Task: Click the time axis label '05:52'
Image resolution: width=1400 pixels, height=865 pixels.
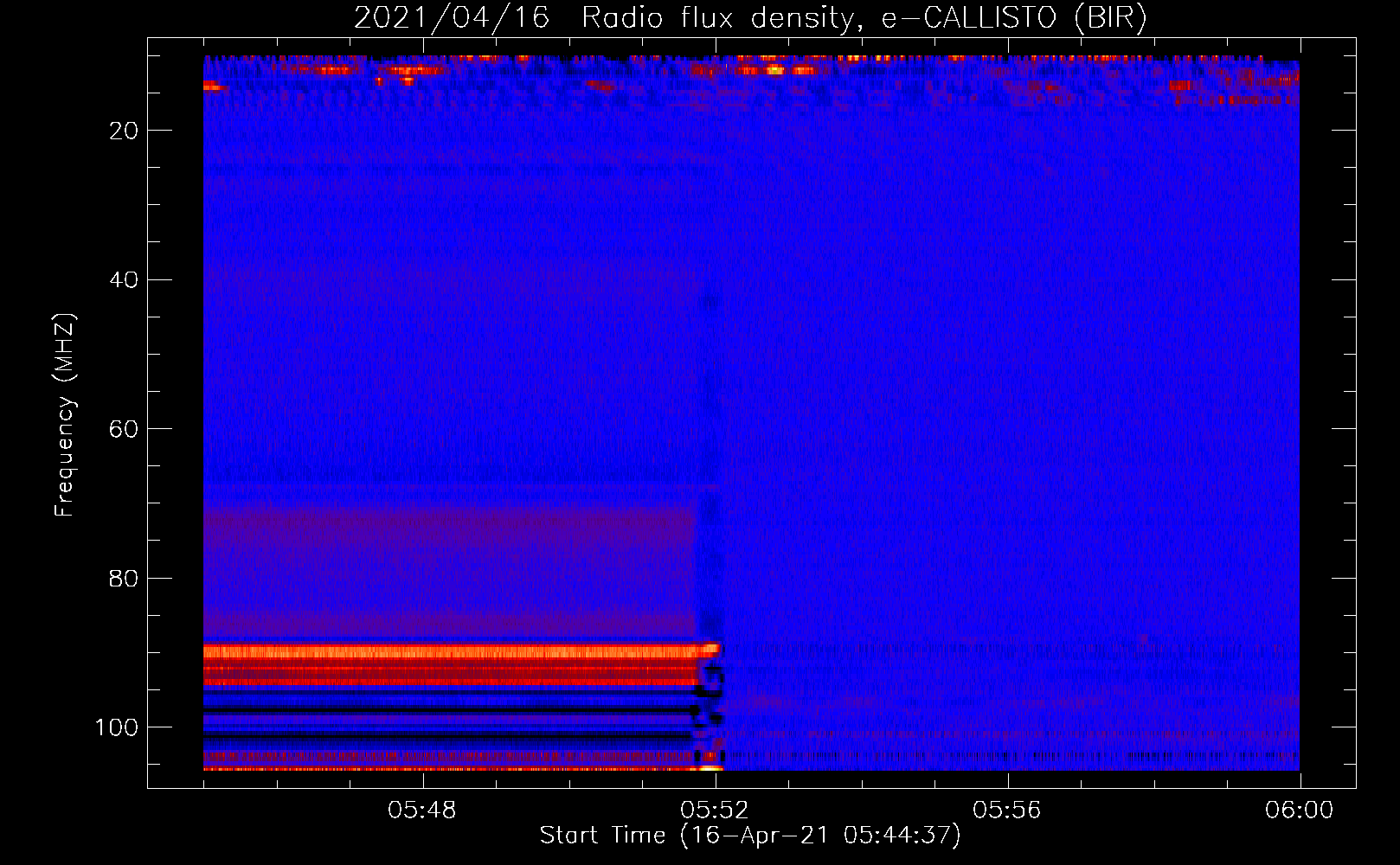Action: click(x=715, y=811)
